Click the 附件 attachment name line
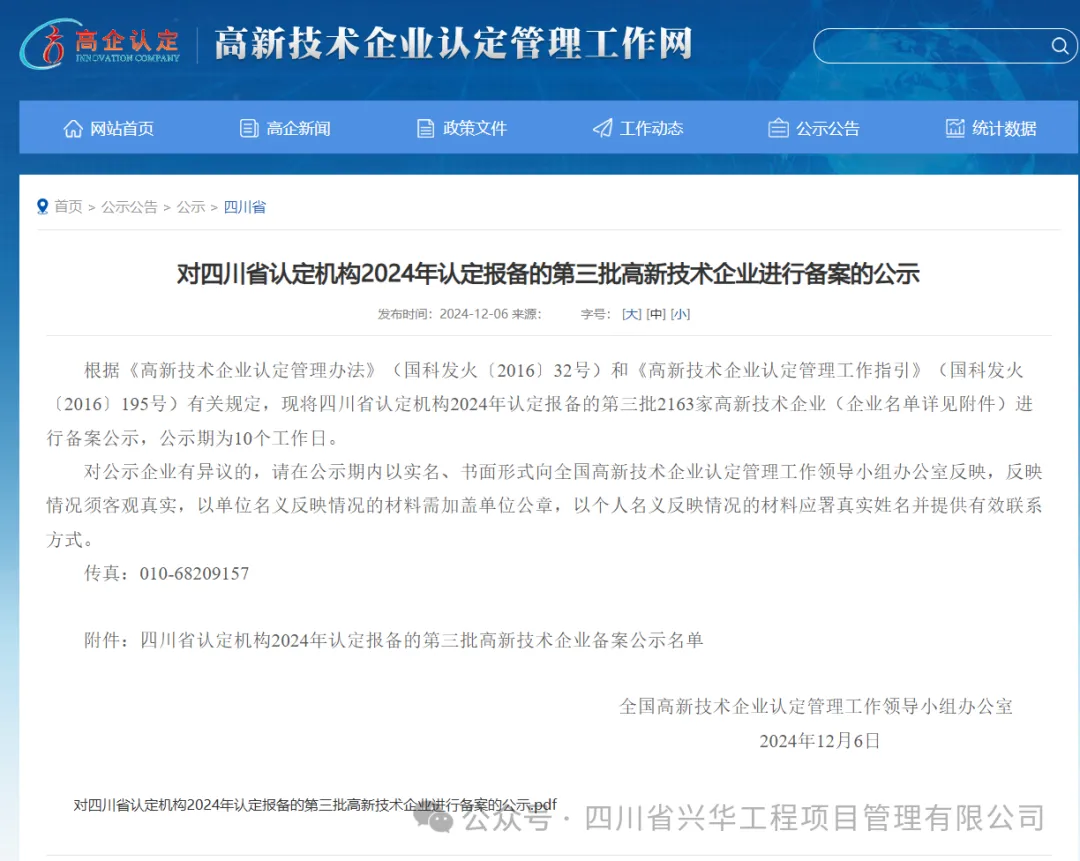The image size is (1080, 861). tap(394, 641)
